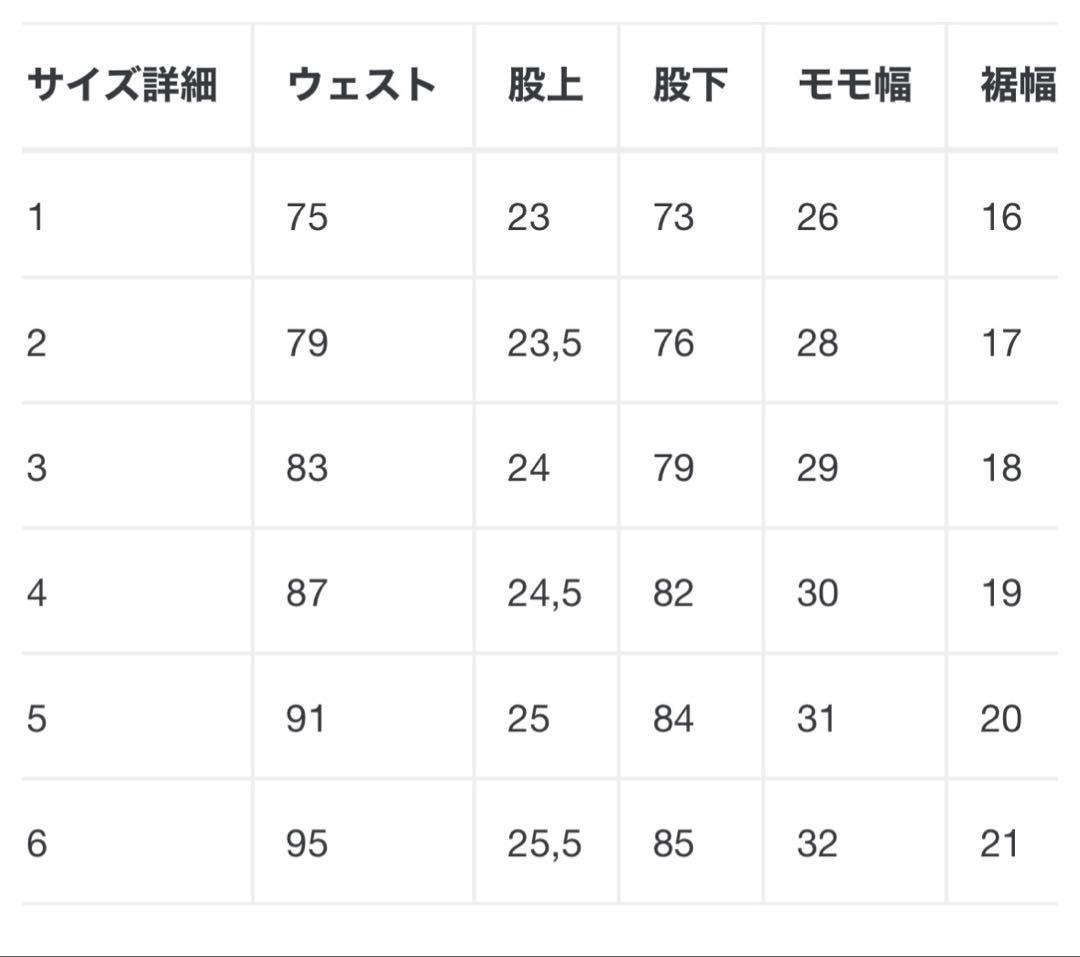Click 股下 value 85 in size 6 row
Viewport: 1080px width, 957px height.
point(673,844)
